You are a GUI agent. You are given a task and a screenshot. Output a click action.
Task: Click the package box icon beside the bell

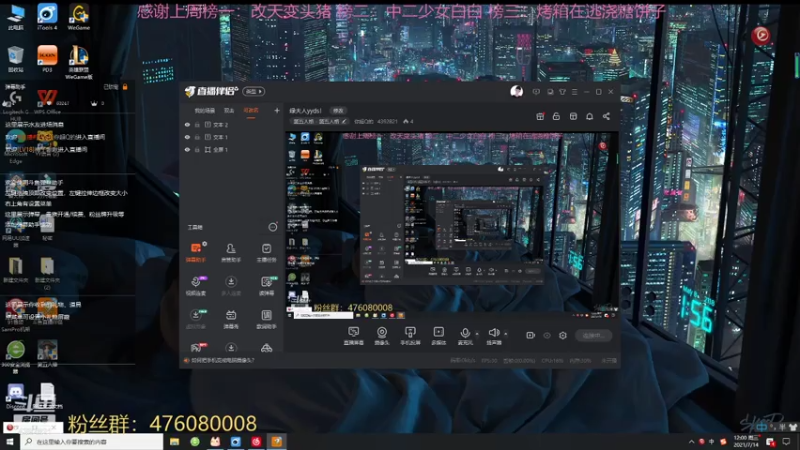tap(573, 116)
